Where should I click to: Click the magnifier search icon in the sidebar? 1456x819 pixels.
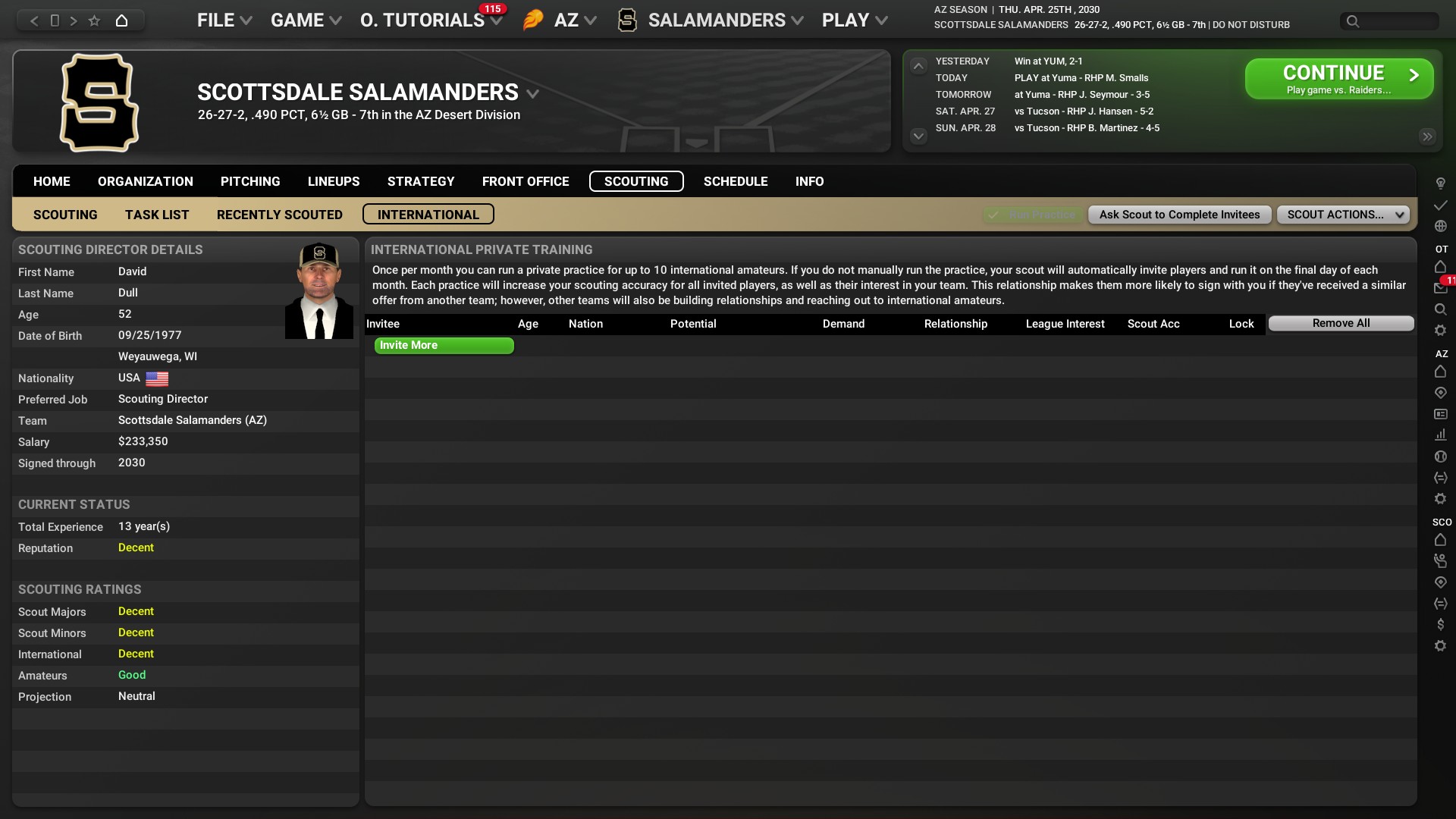coord(1440,309)
